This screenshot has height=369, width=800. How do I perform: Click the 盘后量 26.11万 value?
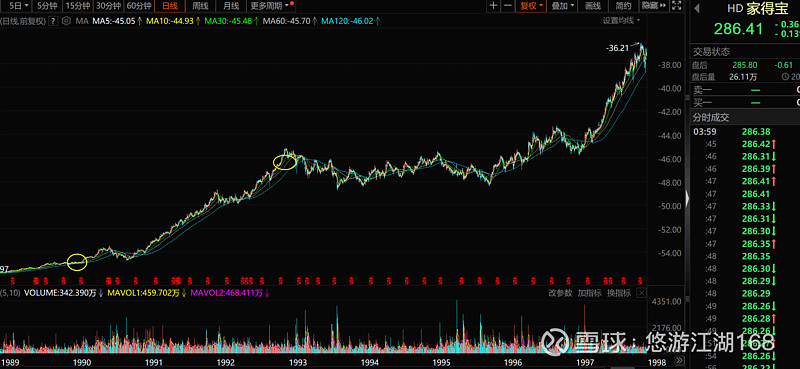click(x=743, y=77)
